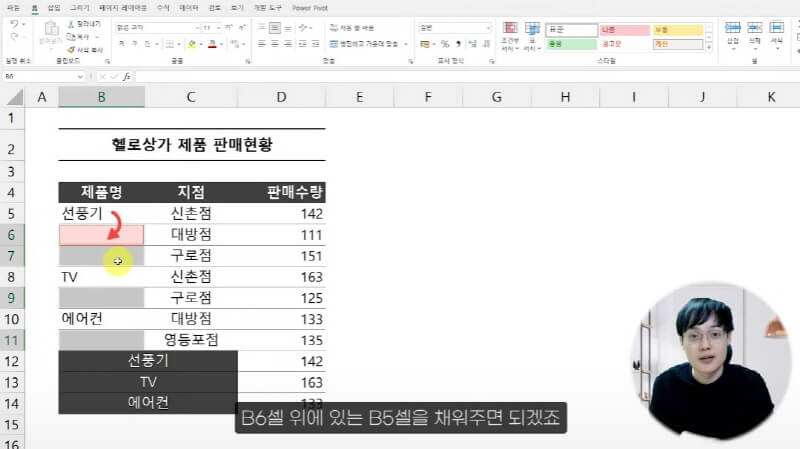Apply red font color
Viewport: 800px width, 449px height.
click(x=212, y=44)
